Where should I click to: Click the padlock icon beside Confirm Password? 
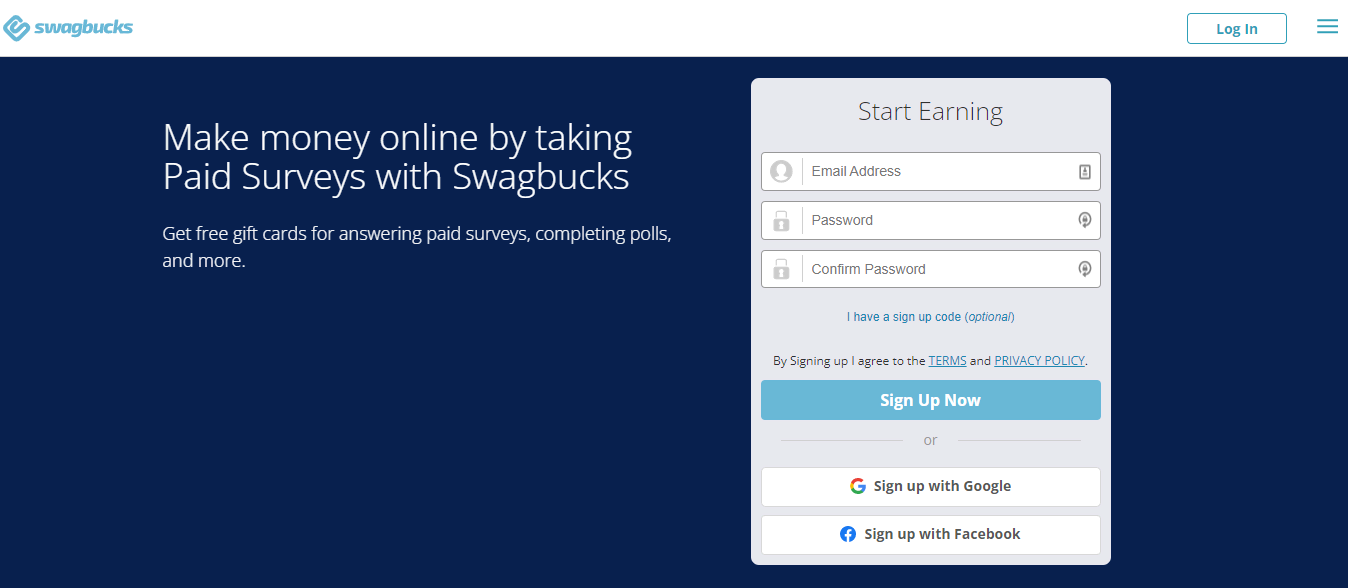point(781,269)
